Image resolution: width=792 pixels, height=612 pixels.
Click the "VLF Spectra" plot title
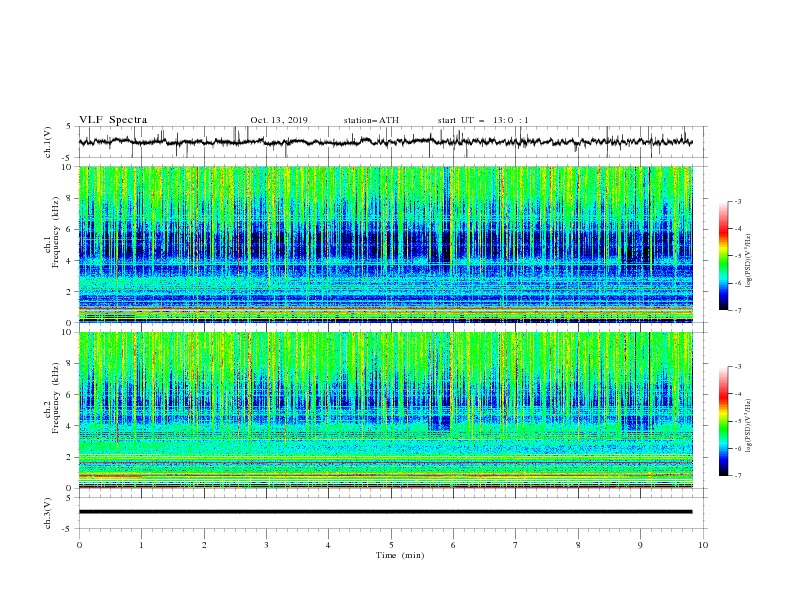pyautogui.click(x=113, y=120)
